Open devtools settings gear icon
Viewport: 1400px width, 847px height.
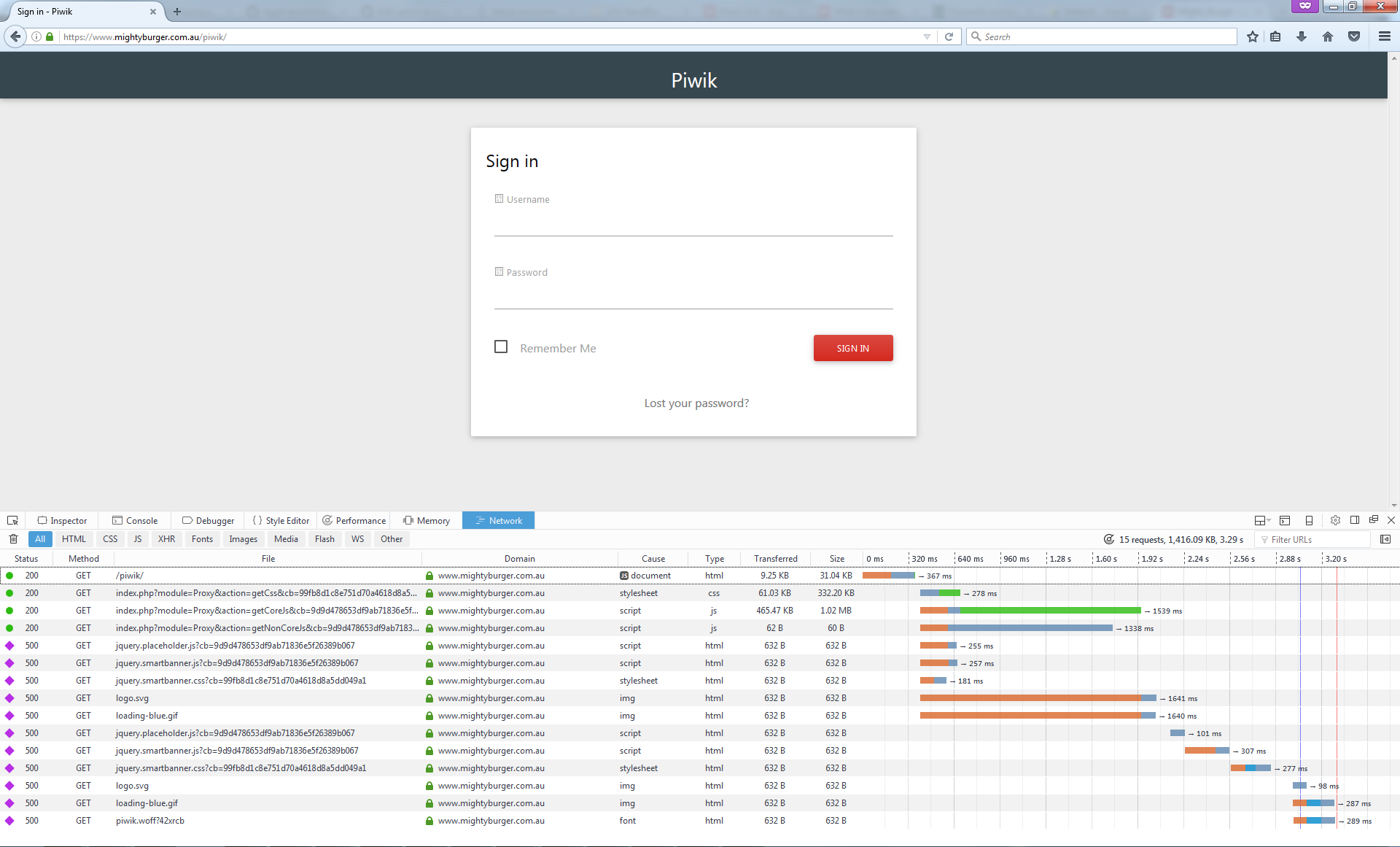[x=1335, y=520]
